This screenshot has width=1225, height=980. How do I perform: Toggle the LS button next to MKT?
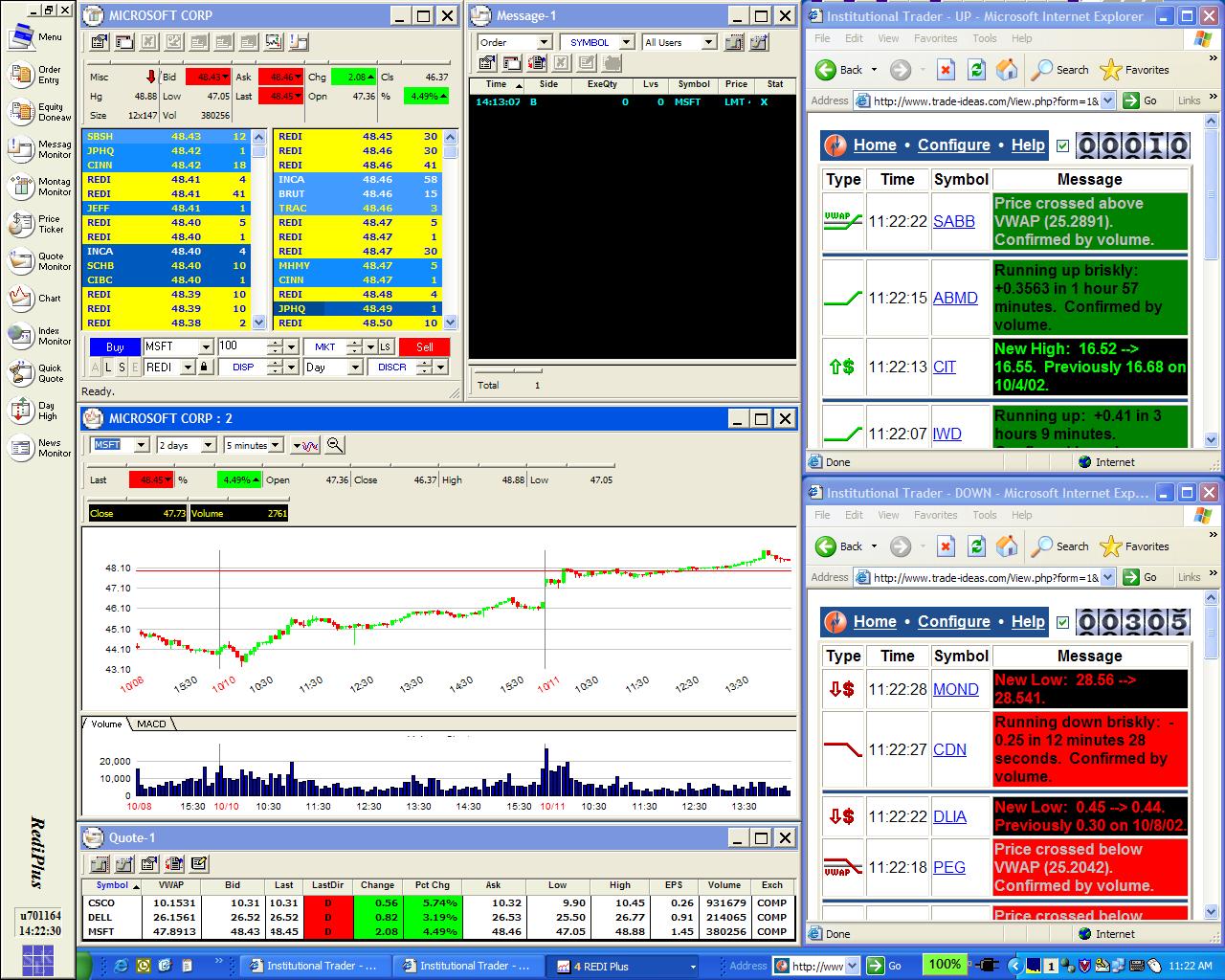385,347
